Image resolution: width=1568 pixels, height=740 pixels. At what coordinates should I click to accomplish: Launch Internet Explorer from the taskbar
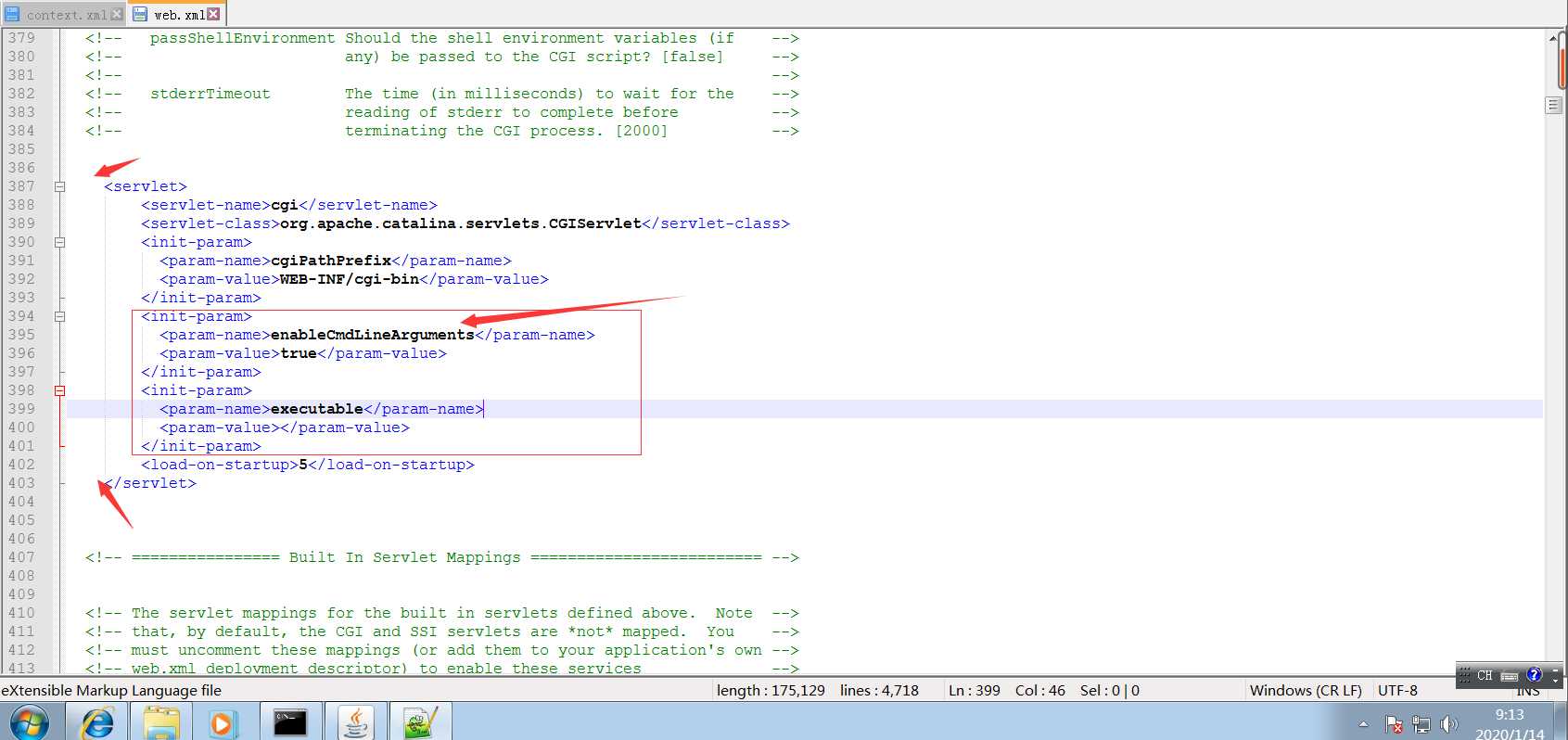click(97, 721)
